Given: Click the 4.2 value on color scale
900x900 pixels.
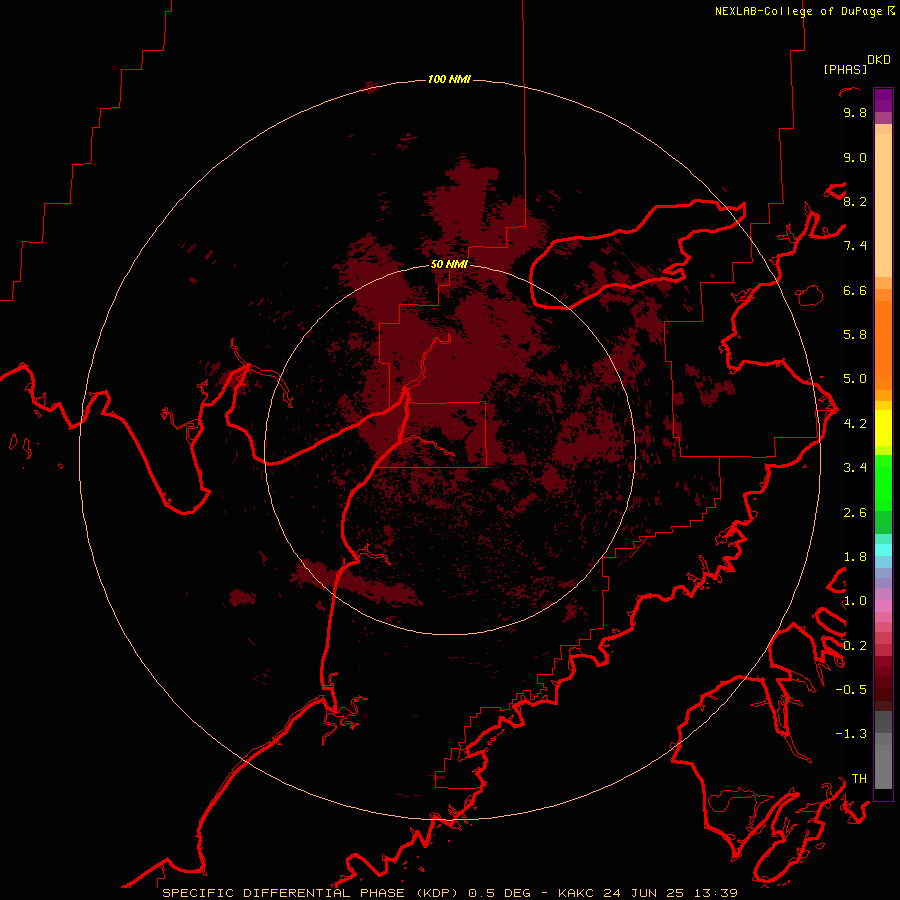Looking at the screenshot, I should pyautogui.click(x=855, y=424).
